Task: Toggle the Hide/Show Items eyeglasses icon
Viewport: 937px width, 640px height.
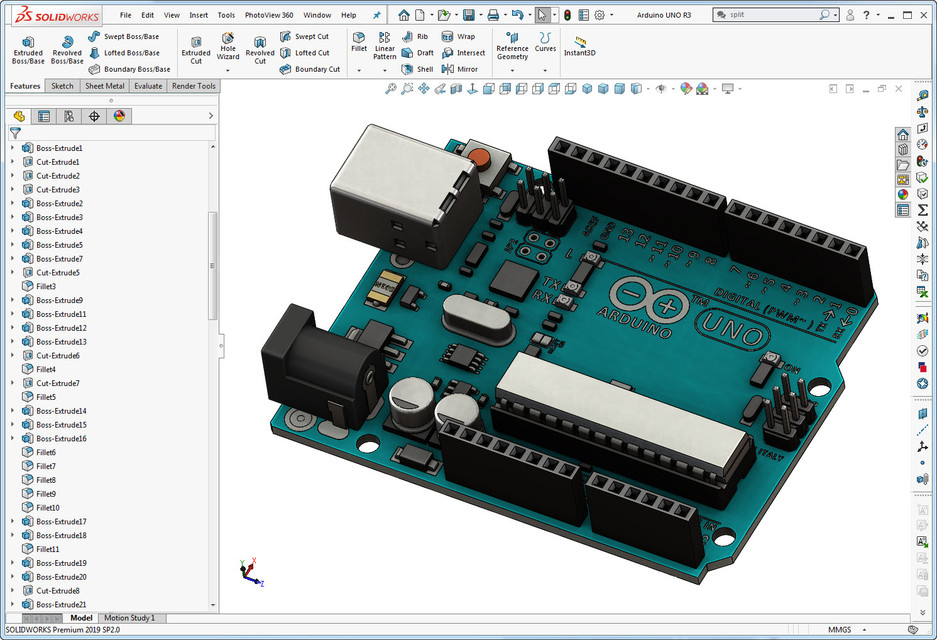Action: point(659,89)
